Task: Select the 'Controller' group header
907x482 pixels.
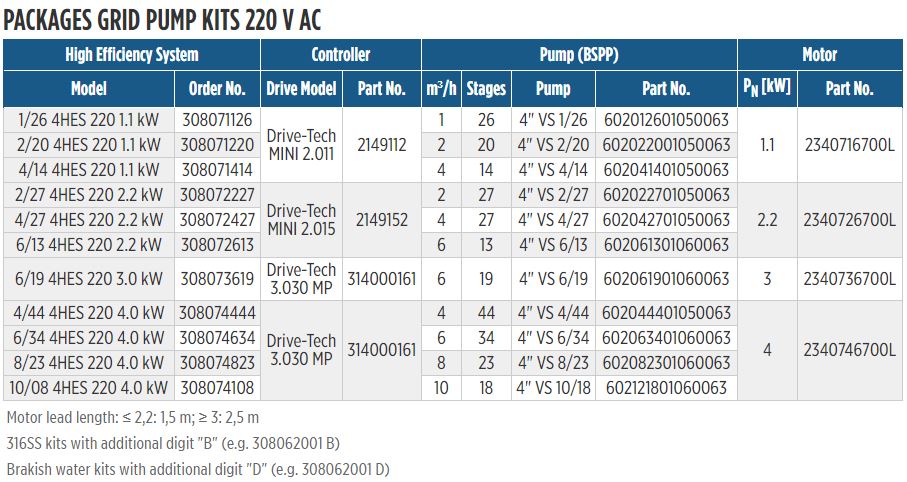Action: tap(341, 54)
